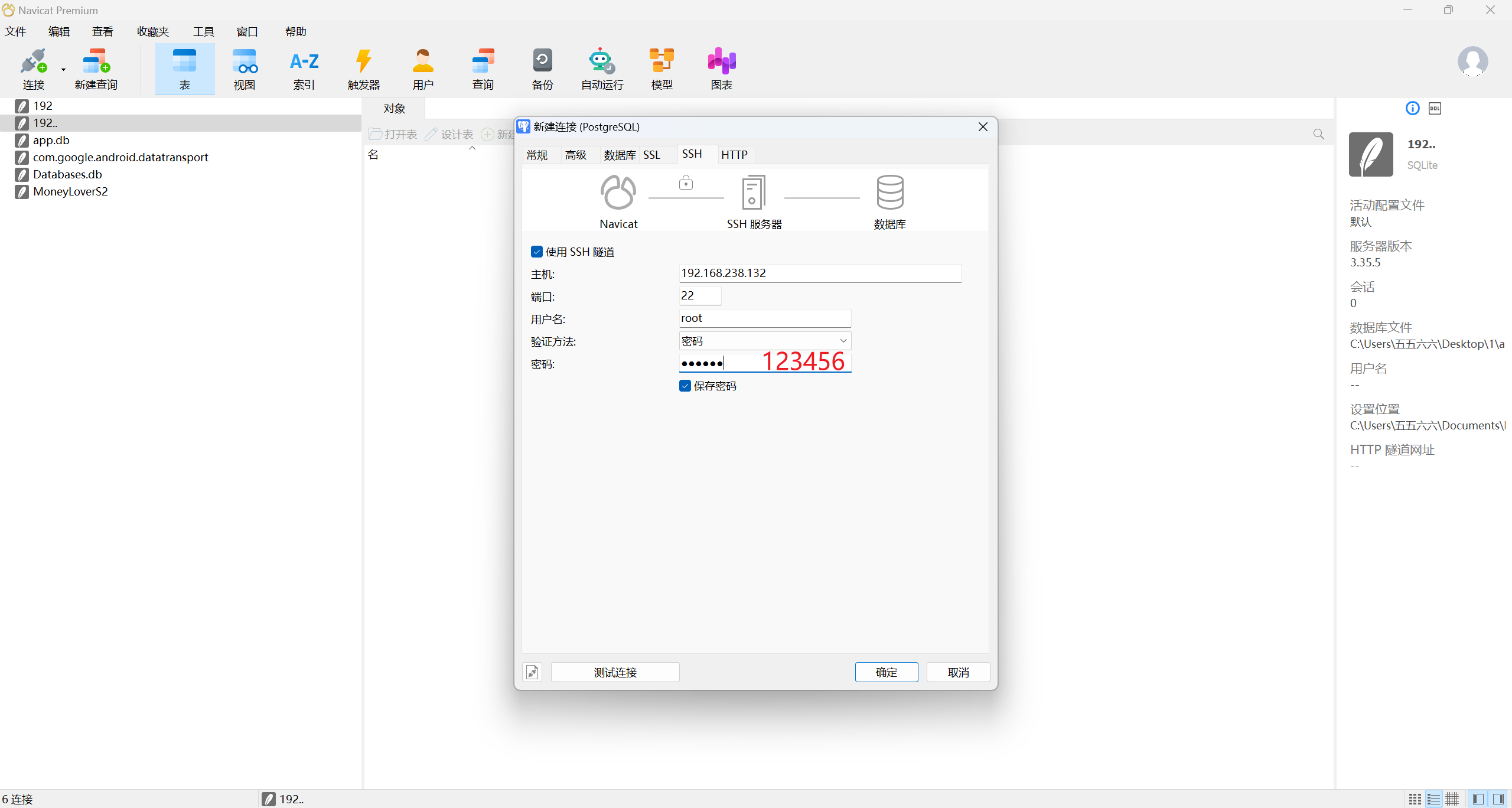The width and height of the screenshot is (1512, 808).
Task: Open the Connection (连接) button dropdown arrow
Action: pos(63,70)
